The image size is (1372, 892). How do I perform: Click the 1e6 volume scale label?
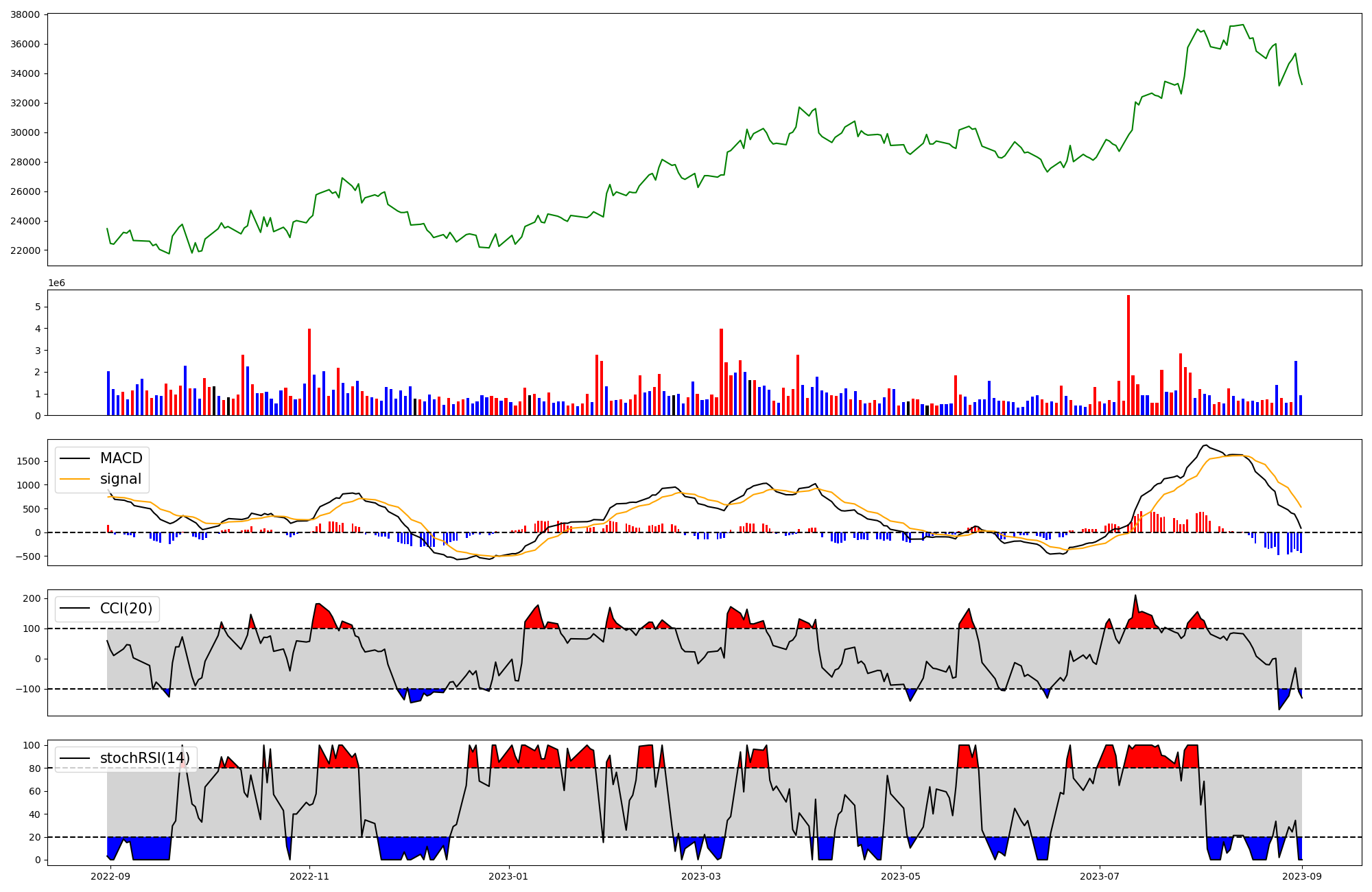point(56,283)
